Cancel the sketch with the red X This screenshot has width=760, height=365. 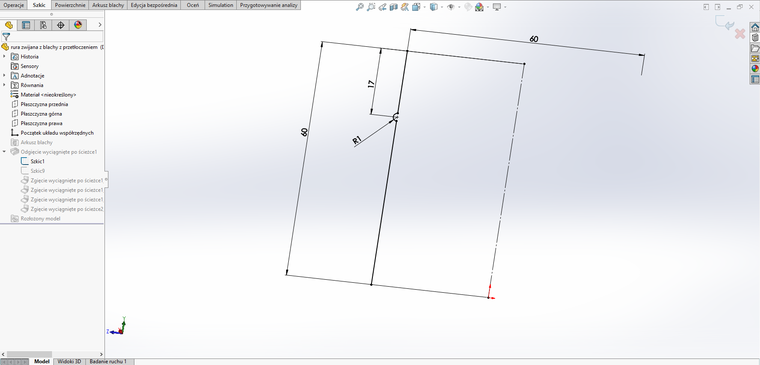[x=740, y=33]
